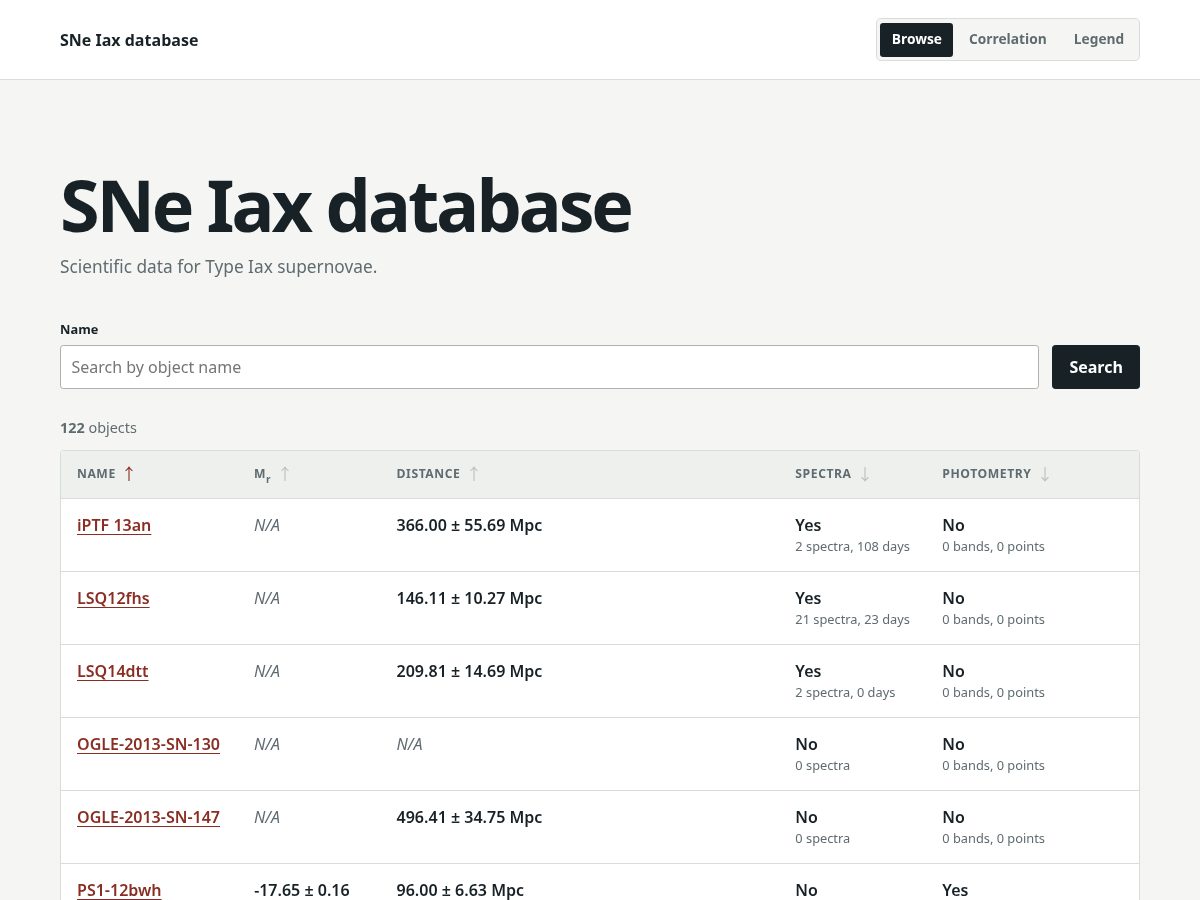Click the Distance column sort arrow
The width and height of the screenshot is (1200, 900).
point(474,474)
